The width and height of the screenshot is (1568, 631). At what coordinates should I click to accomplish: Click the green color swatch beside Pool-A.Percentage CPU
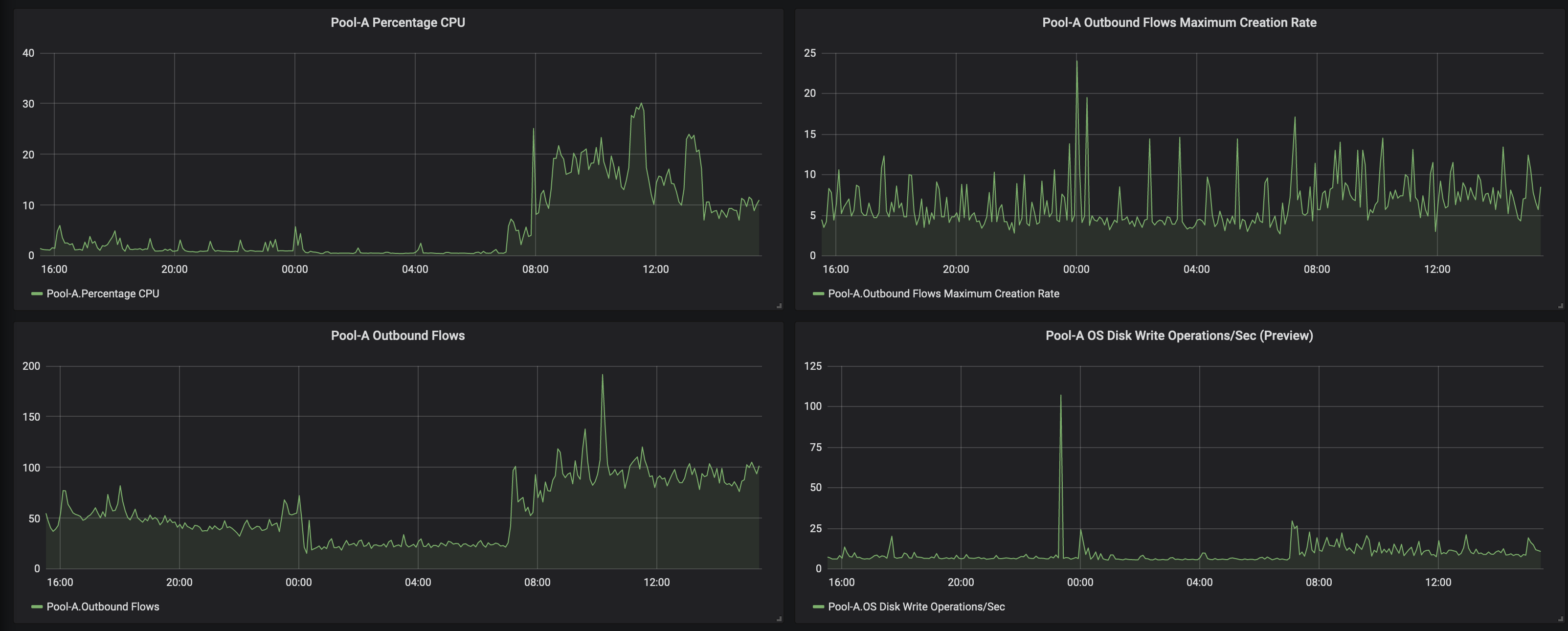tap(37, 294)
